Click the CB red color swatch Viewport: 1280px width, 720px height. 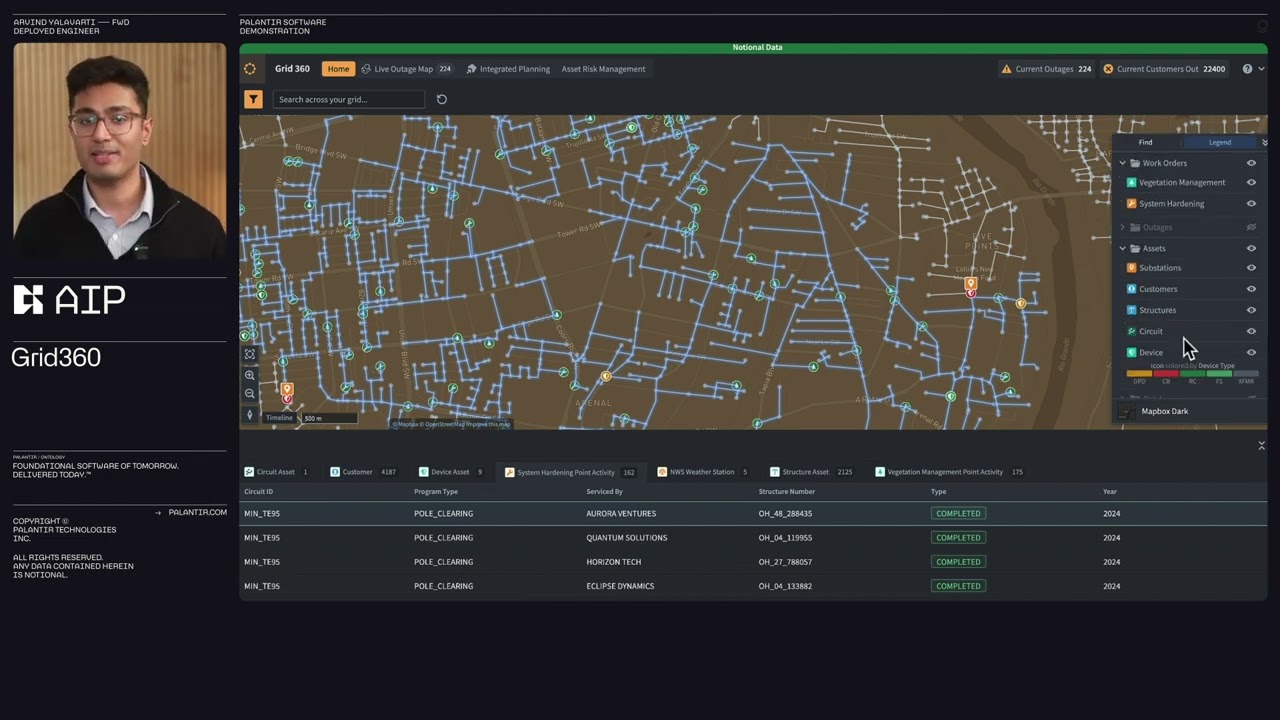point(1166,374)
